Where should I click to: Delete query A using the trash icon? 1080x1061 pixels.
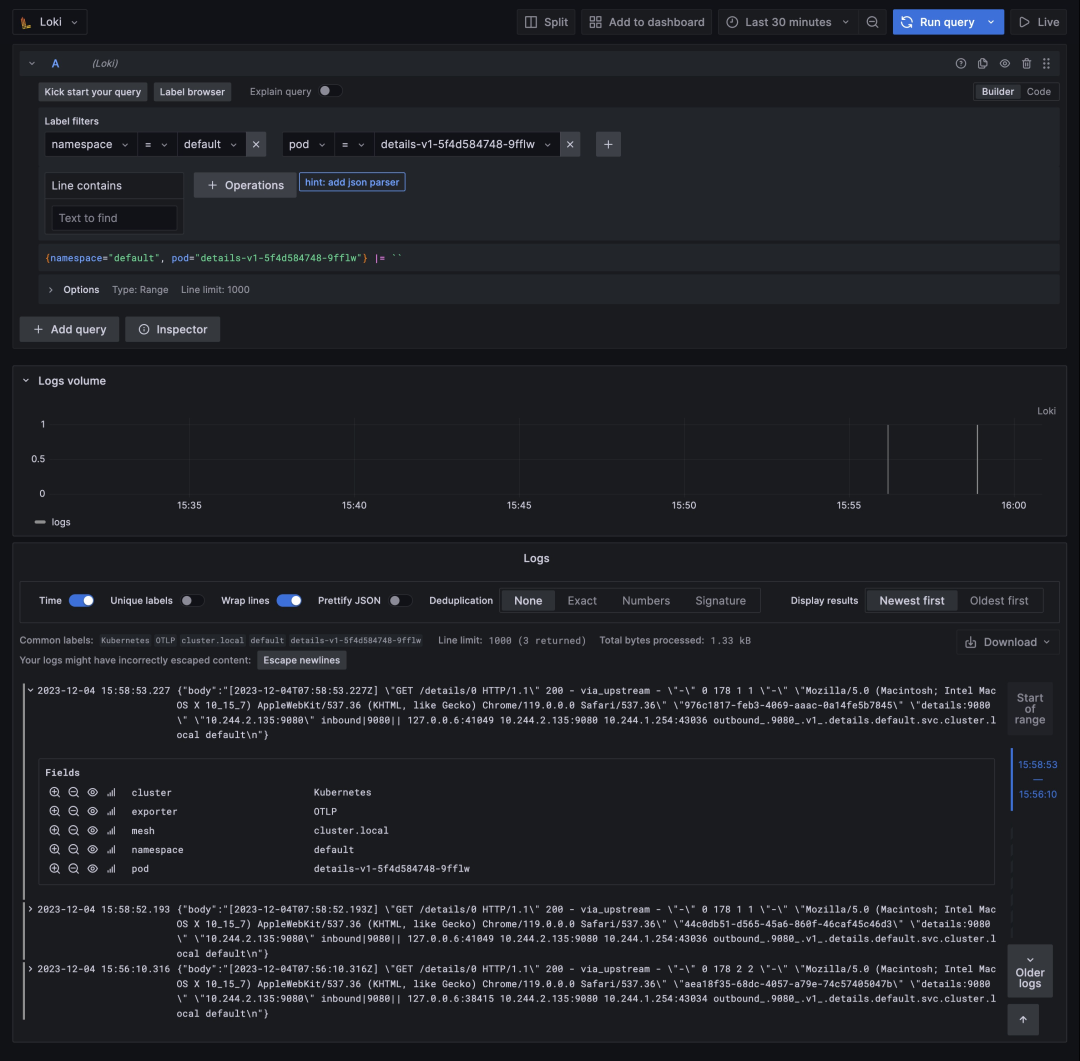coord(1026,63)
